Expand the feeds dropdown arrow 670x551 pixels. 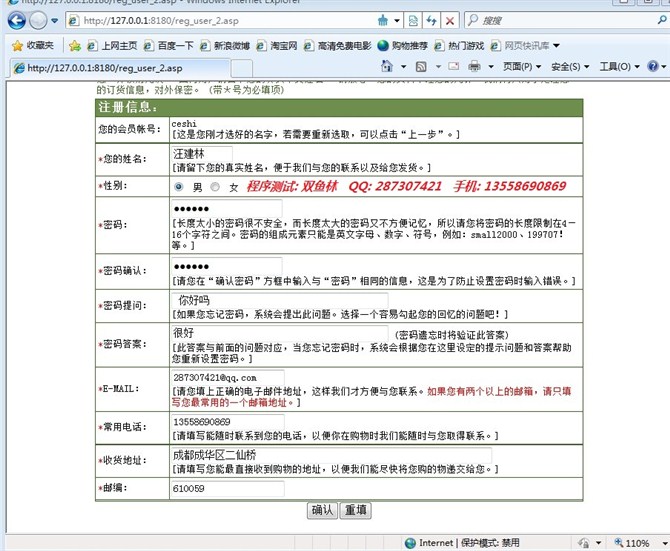(438, 67)
